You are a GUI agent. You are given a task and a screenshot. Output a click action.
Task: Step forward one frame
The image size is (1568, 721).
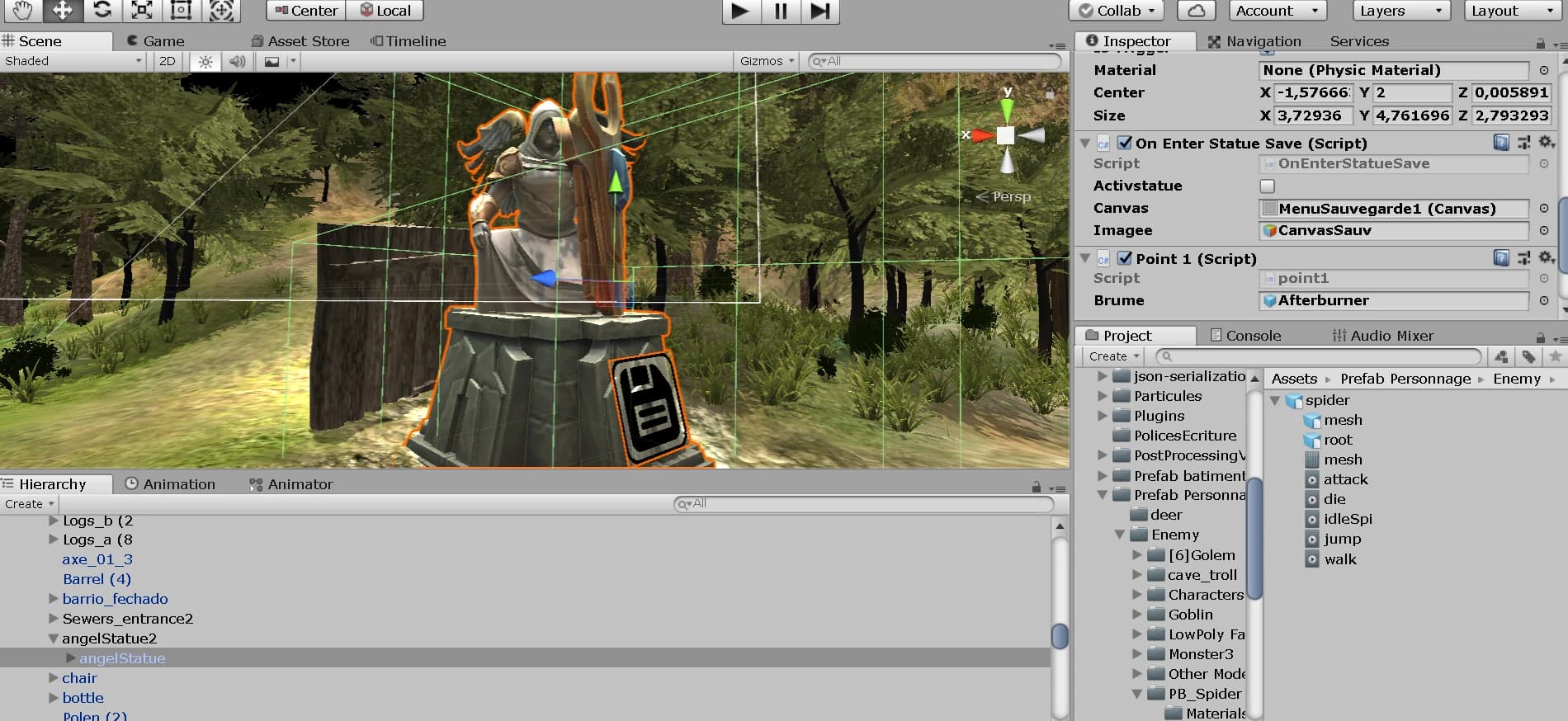click(819, 11)
